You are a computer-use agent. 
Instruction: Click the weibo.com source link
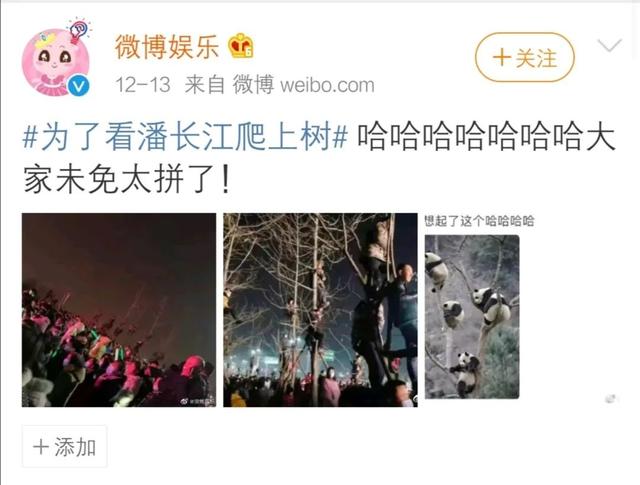pyautogui.click(x=327, y=85)
